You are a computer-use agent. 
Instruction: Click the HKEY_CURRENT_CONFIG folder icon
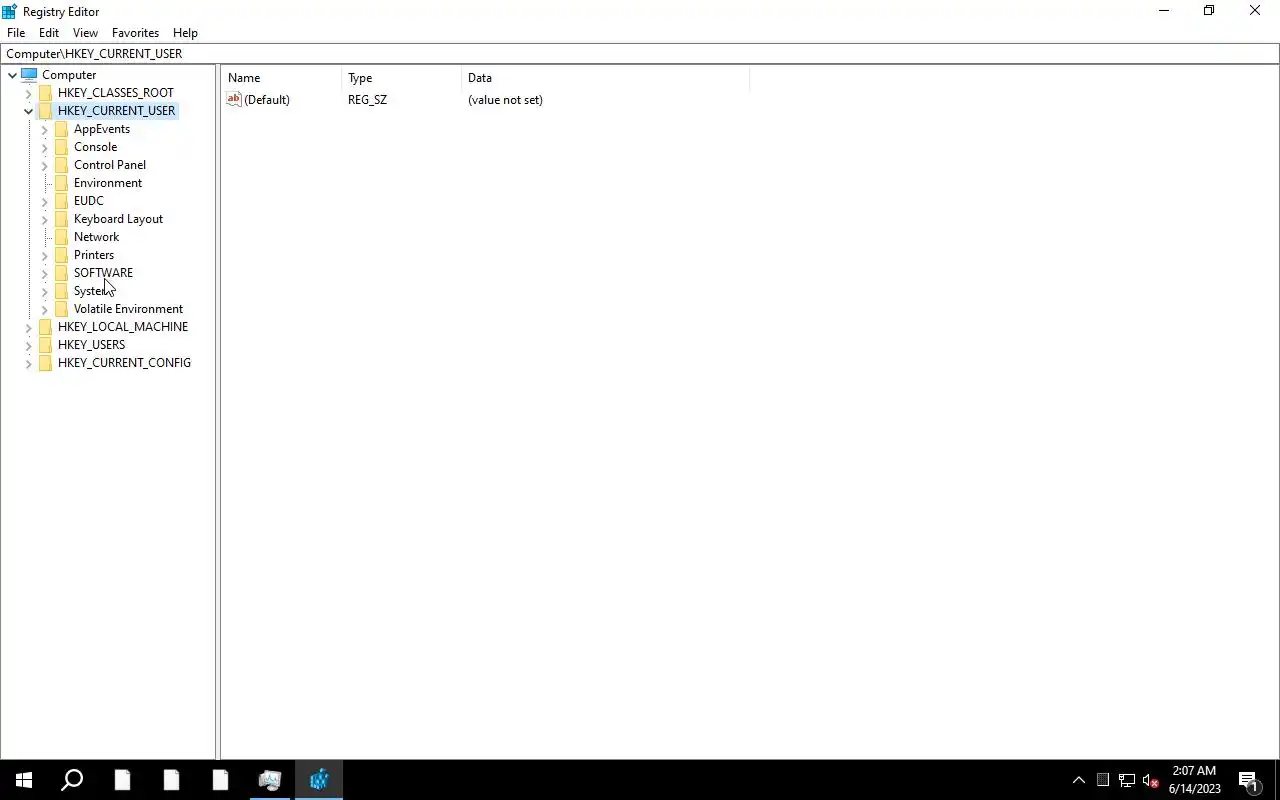[x=45, y=363]
